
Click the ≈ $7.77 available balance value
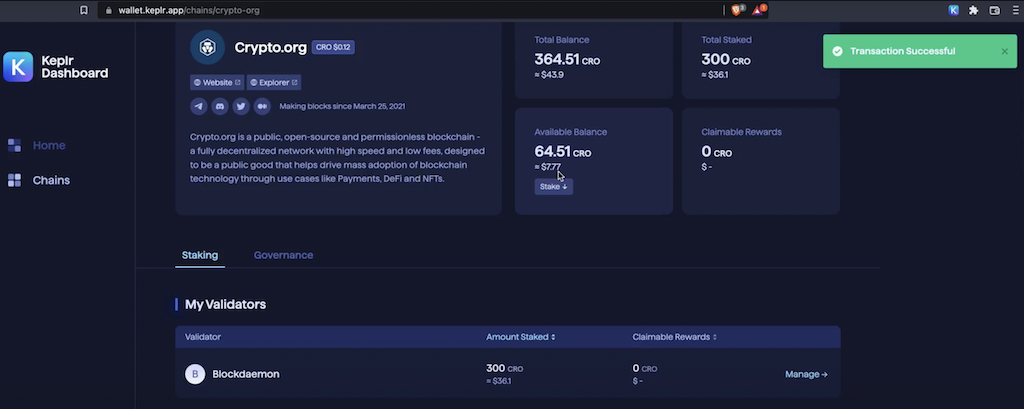547,167
